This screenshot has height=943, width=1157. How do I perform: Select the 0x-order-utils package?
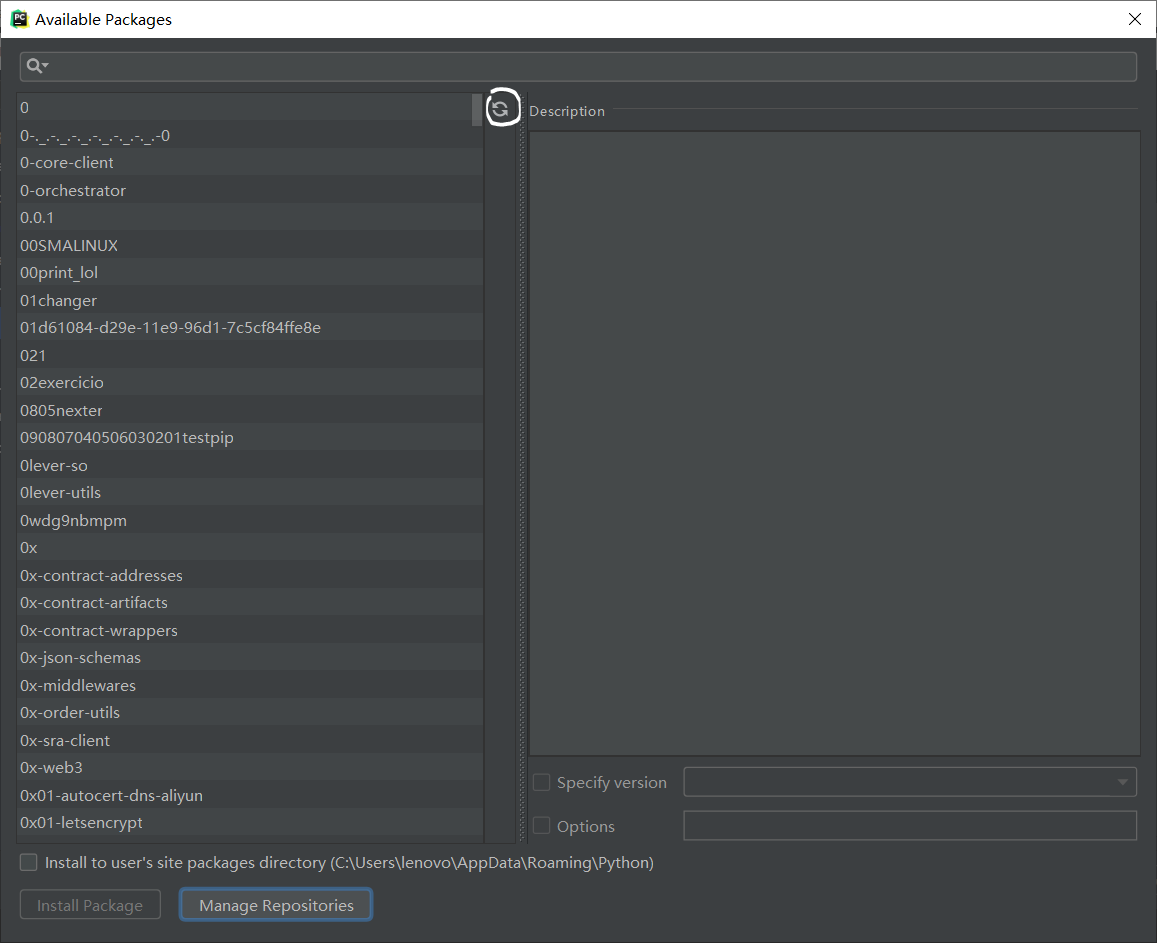coord(250,712)
